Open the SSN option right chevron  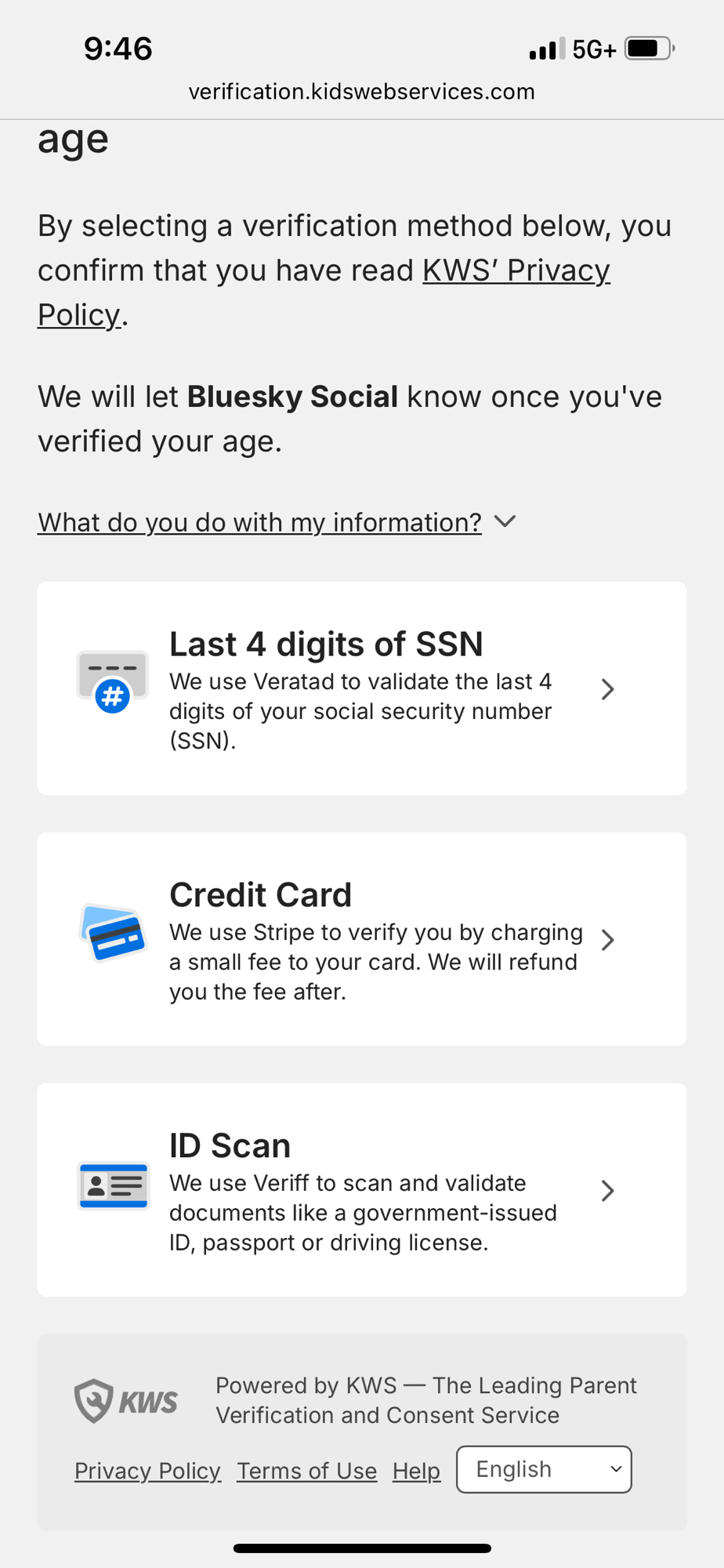pyautogui.click(x=607, y=689)
